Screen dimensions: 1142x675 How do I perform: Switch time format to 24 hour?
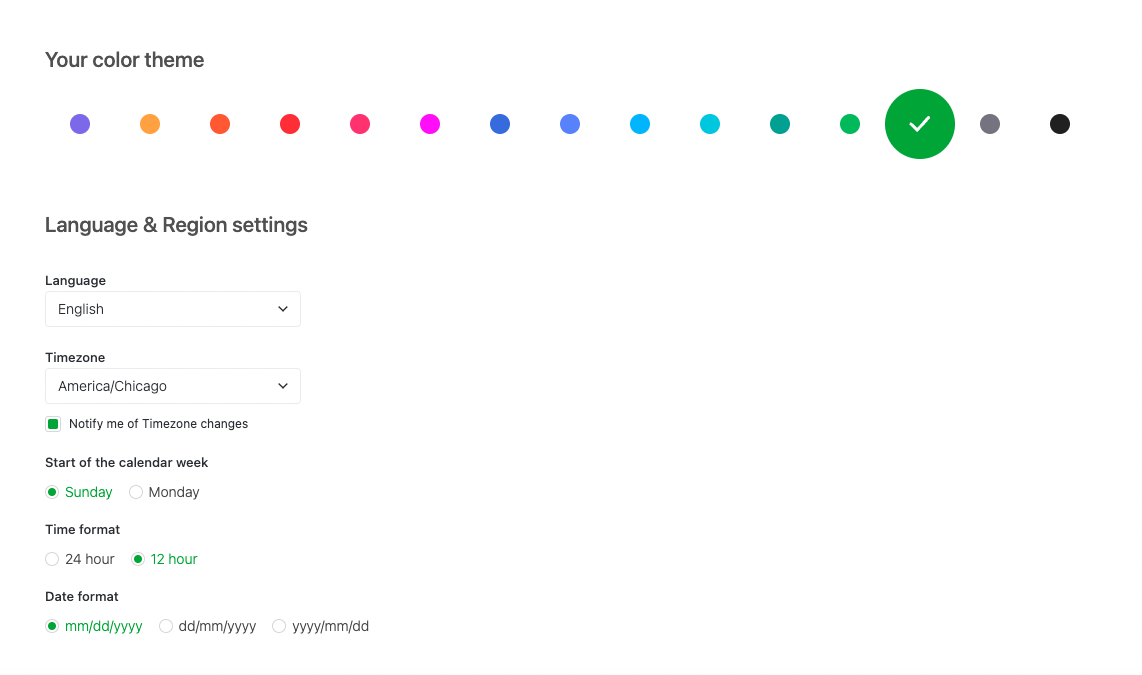tap(52, 559)
